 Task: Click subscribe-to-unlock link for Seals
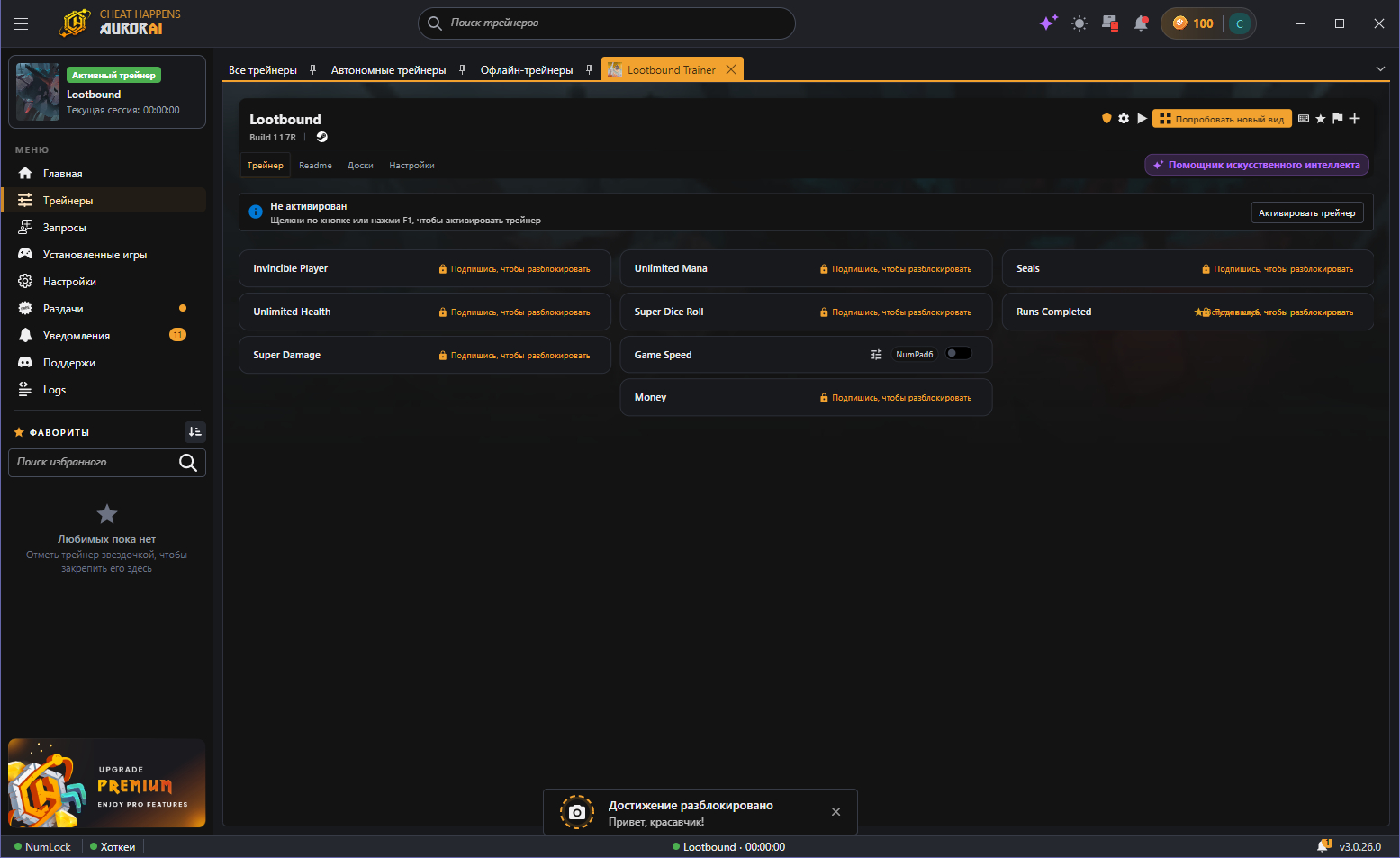1278,269
